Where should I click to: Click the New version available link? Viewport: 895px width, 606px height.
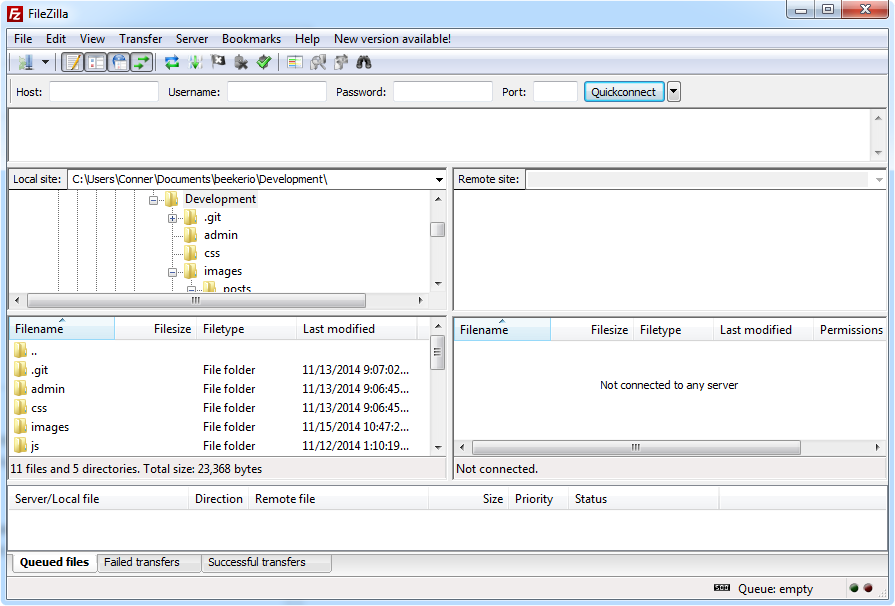point(392,38)
